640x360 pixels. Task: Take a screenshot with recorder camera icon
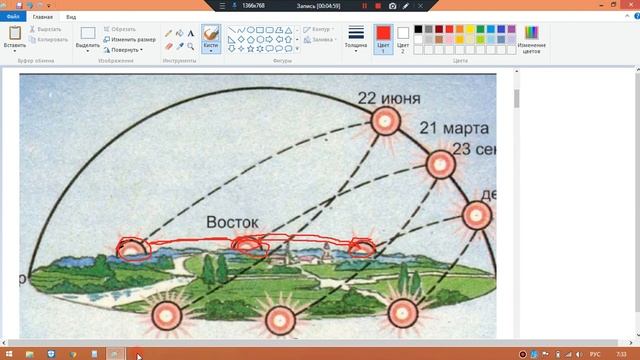tap(392, 6)
